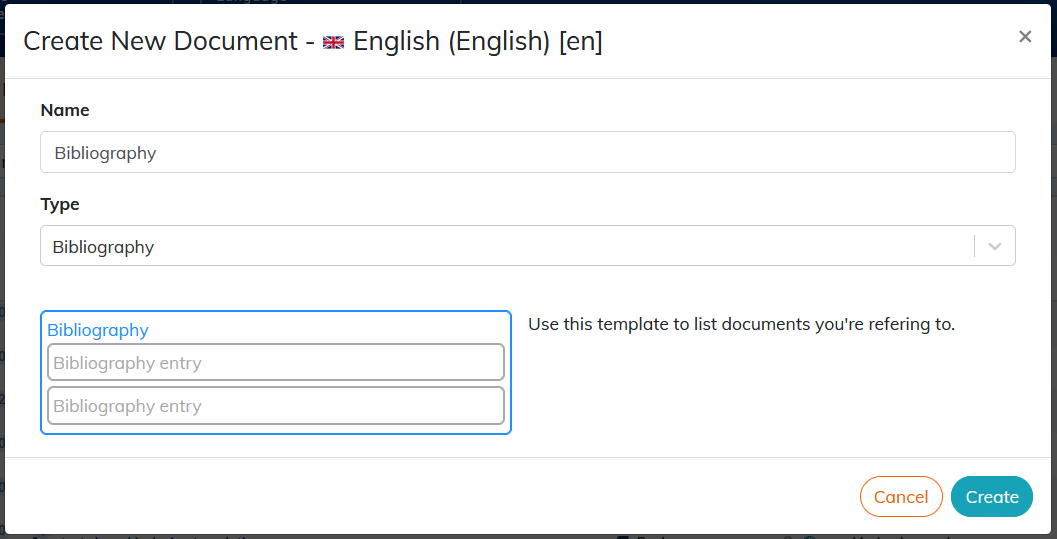Click the template description text
This screenshot has height=539, width=1057.
(x=742, y=325)
